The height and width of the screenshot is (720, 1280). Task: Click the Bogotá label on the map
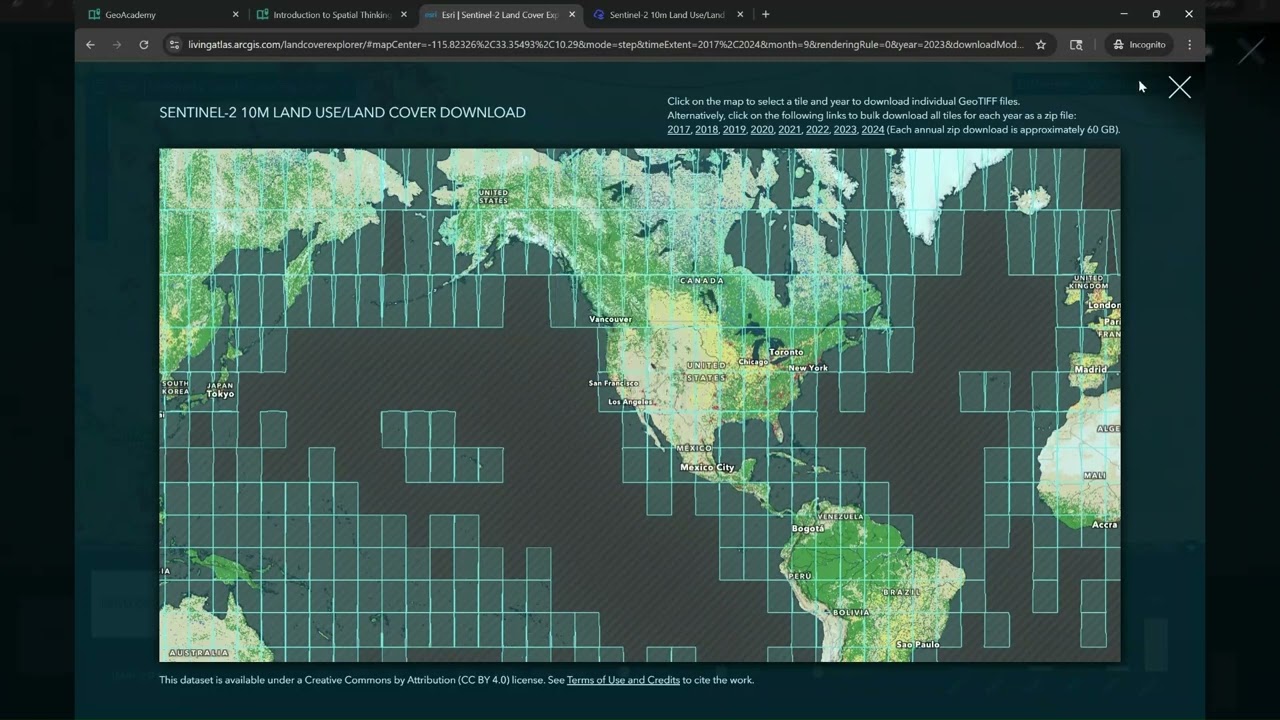(808, 528)
